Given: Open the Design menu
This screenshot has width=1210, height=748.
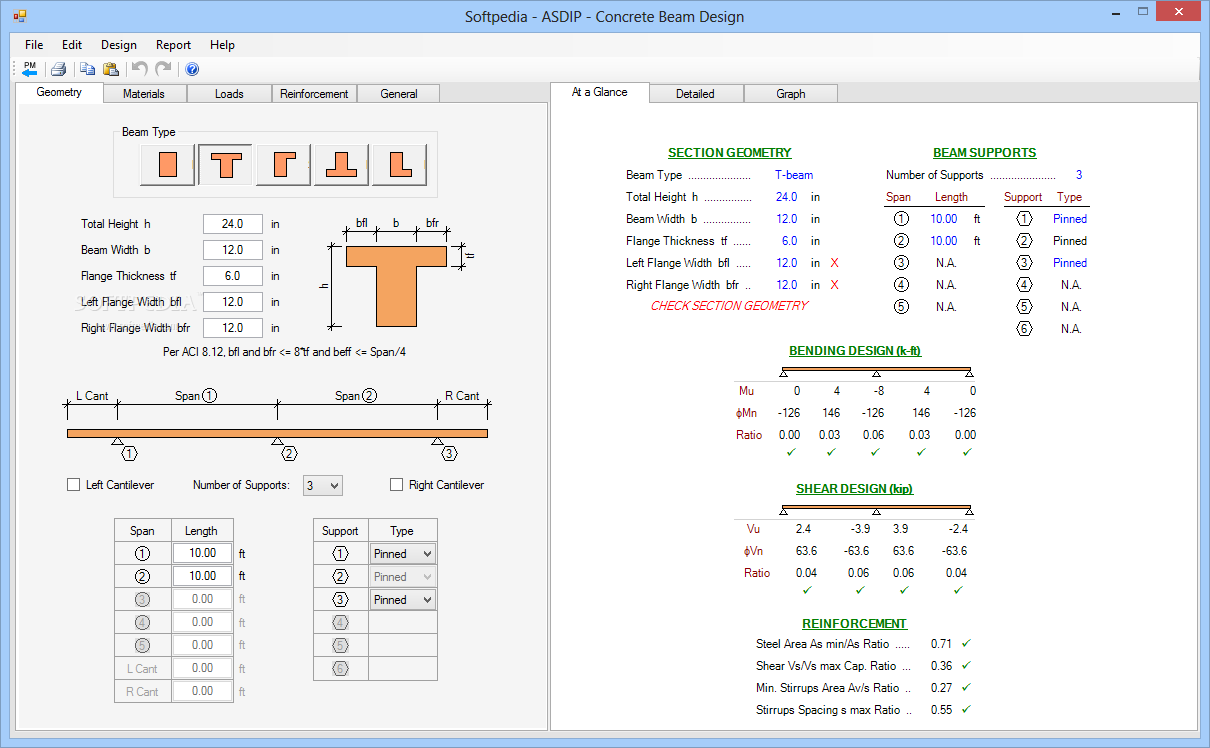Looking at the screenshot, I should (x=119, y=45).
